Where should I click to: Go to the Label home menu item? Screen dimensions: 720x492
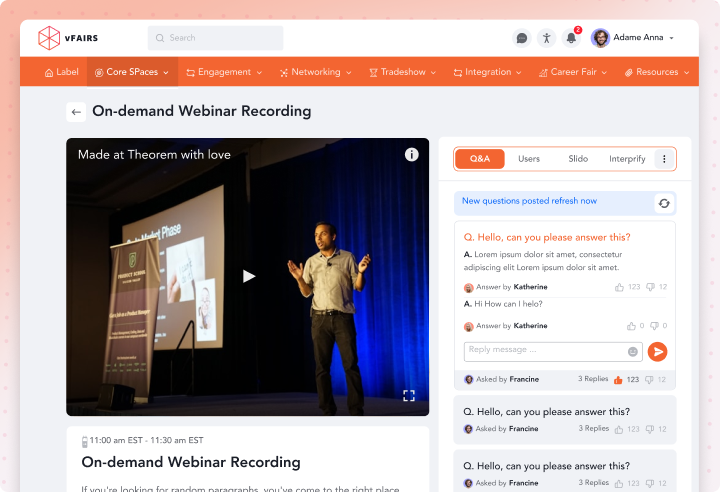coord(62,72)
